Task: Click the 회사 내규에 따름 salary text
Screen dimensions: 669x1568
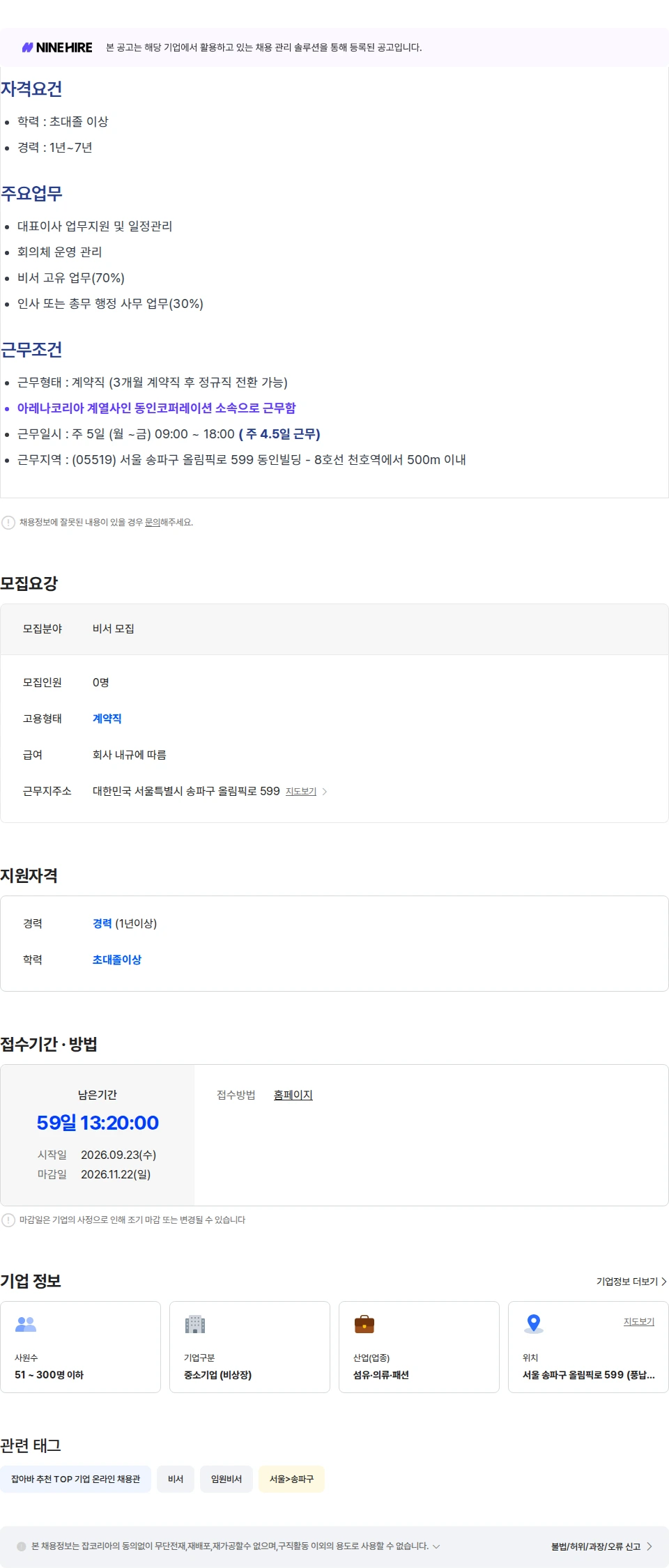Action: 130,755
